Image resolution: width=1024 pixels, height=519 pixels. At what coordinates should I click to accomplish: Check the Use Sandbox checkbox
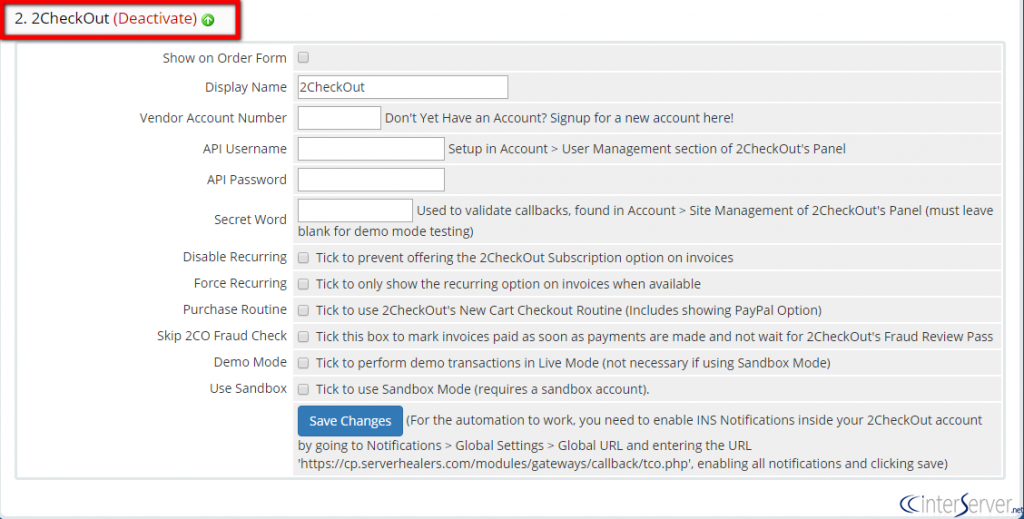point(304,389)
